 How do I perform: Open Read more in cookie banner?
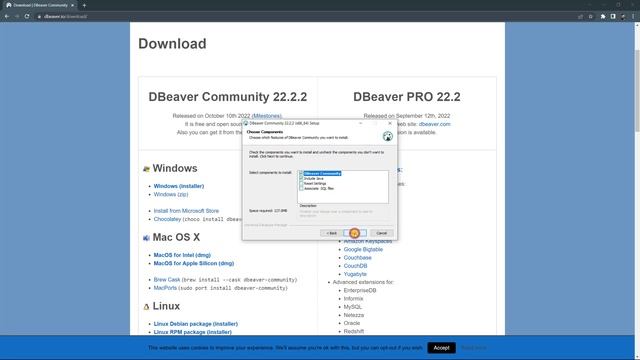tap(473, 348)
